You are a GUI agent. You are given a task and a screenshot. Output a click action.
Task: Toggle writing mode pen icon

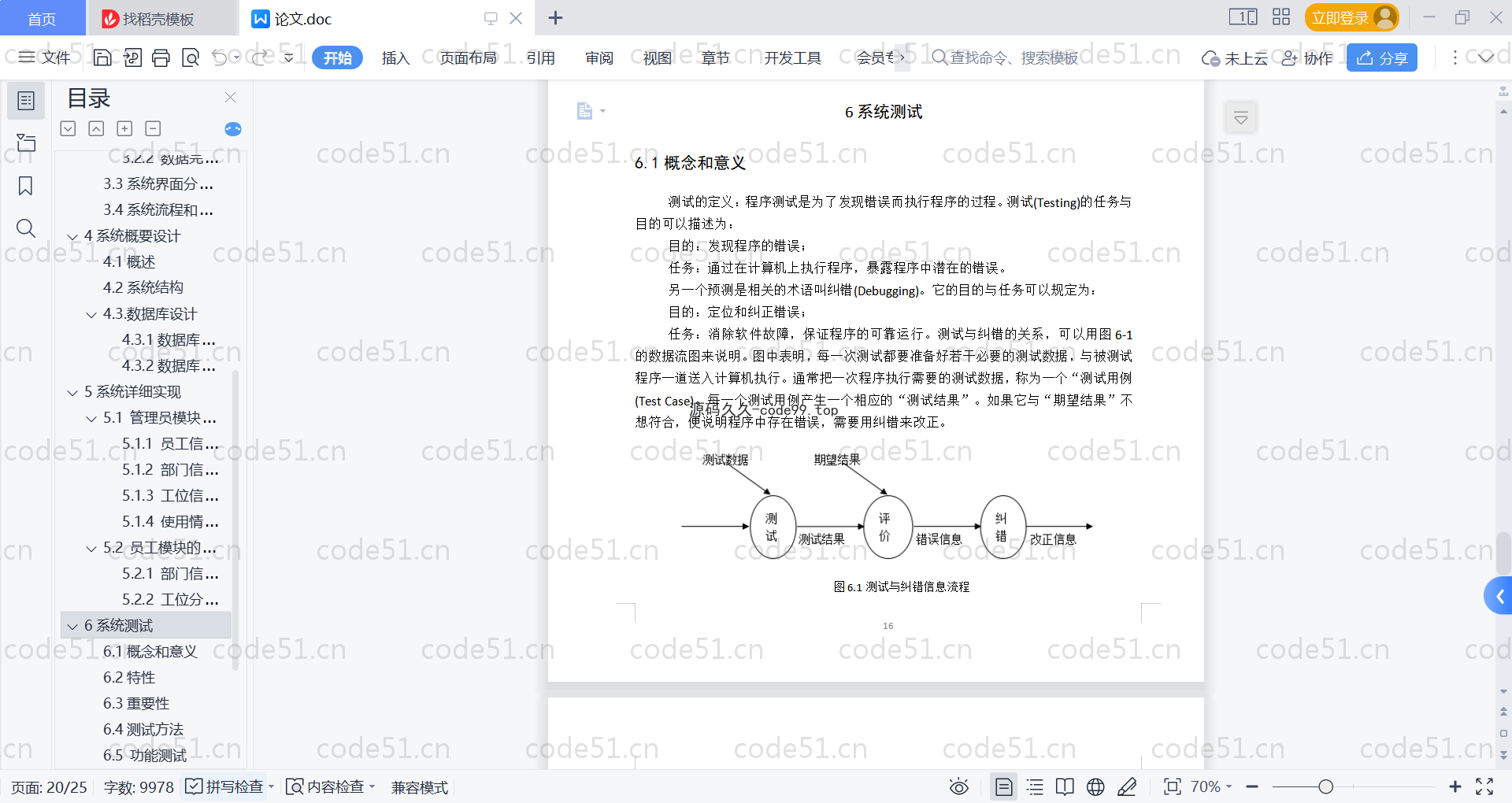(1127, 786)
